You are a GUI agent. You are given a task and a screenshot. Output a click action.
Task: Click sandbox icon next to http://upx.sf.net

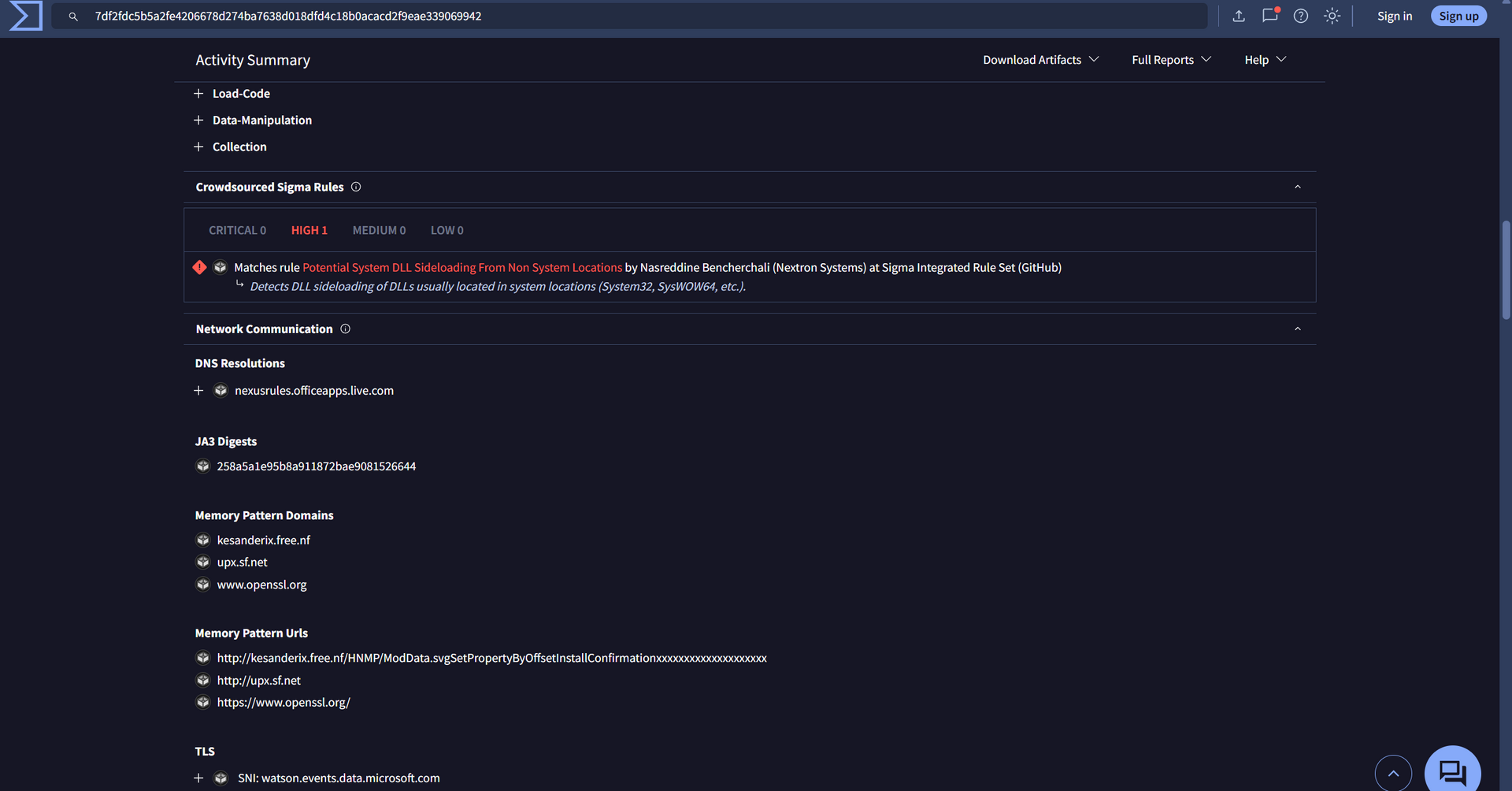[x=203, y=680]
